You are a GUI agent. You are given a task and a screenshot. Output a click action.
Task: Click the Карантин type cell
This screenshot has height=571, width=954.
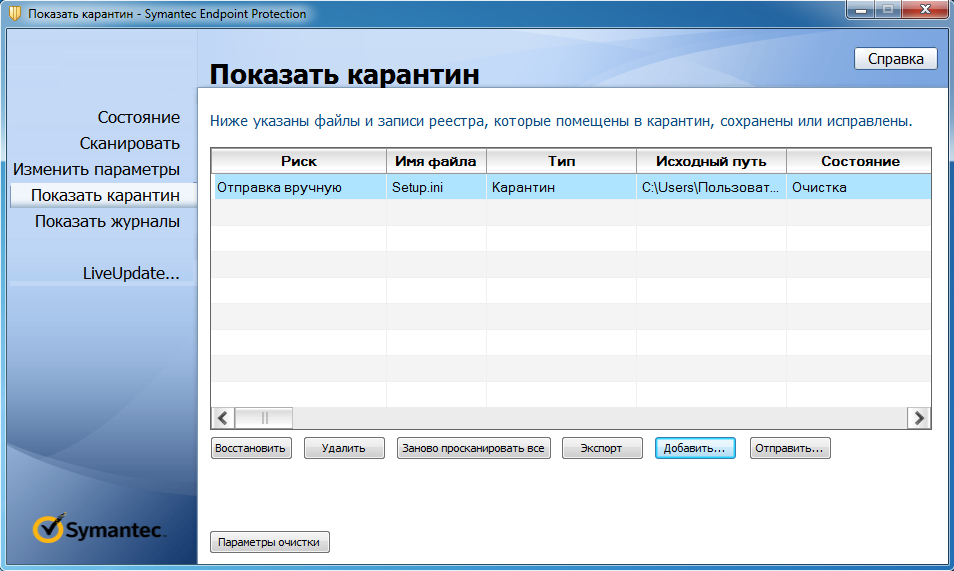562,187
